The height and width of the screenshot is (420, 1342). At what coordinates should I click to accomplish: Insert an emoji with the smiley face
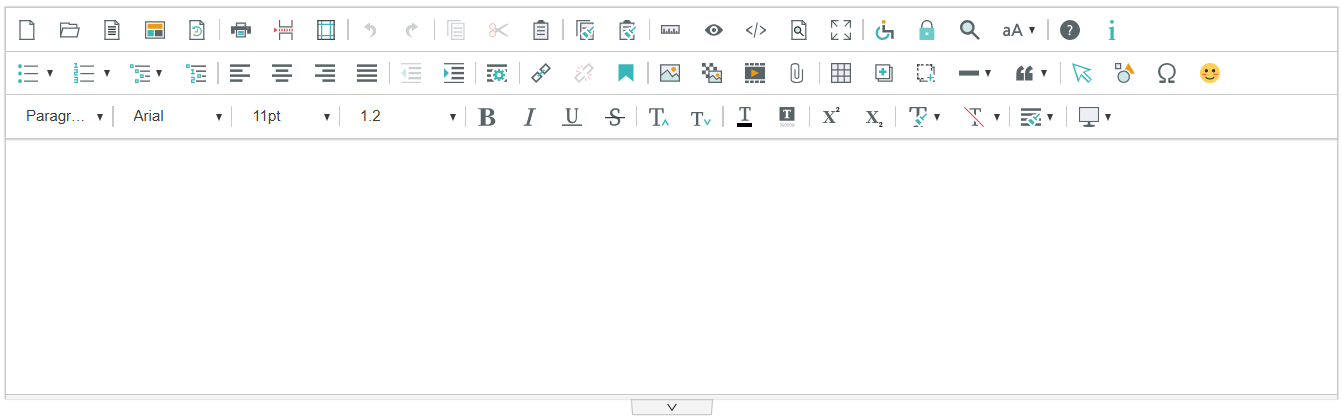pyautogui.click(x=1210, y=73)
